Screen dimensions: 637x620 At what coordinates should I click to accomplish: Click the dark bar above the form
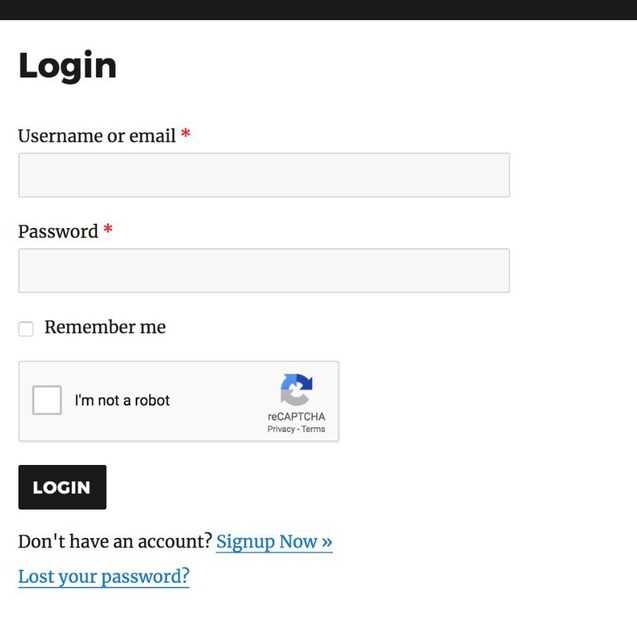[318, 9]
